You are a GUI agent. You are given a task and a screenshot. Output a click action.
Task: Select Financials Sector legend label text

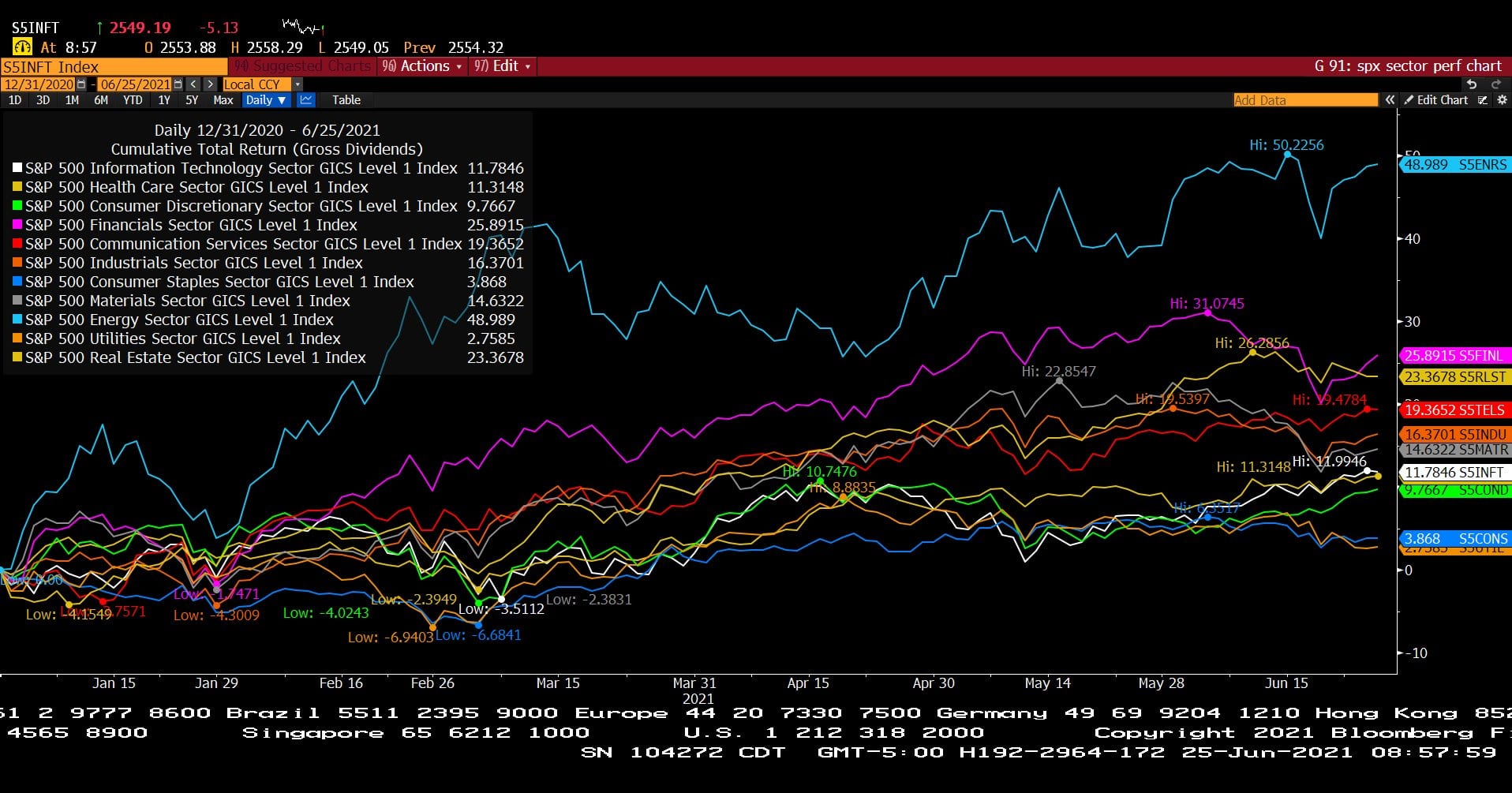pos(192,225)
